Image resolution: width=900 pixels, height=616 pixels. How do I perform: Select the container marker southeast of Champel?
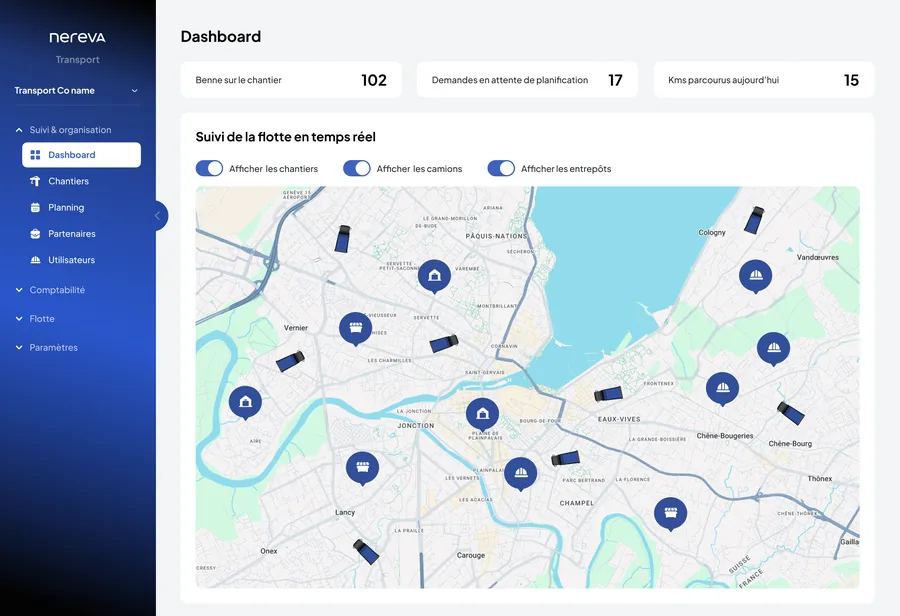click(x=670, y=514)
